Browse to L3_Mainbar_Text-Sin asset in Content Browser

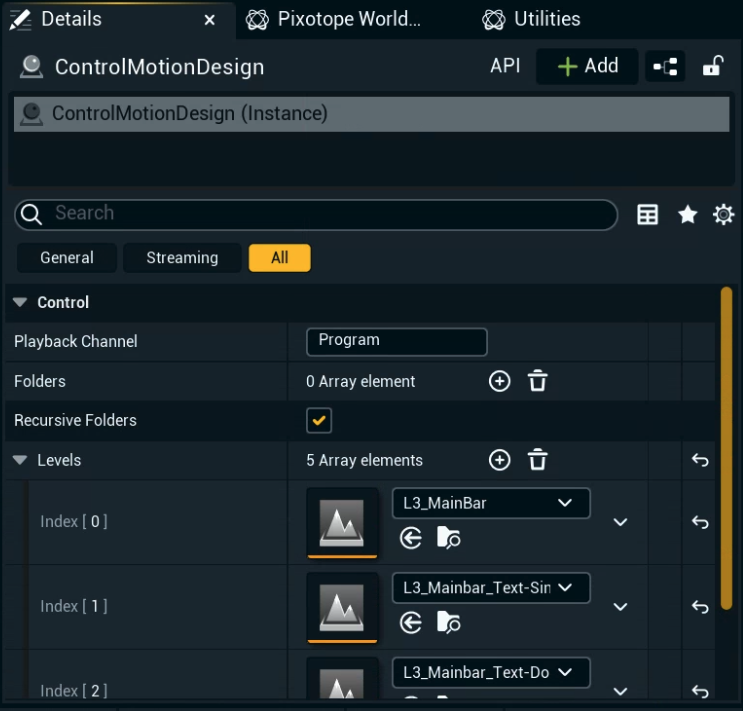[x=449, y=624]
